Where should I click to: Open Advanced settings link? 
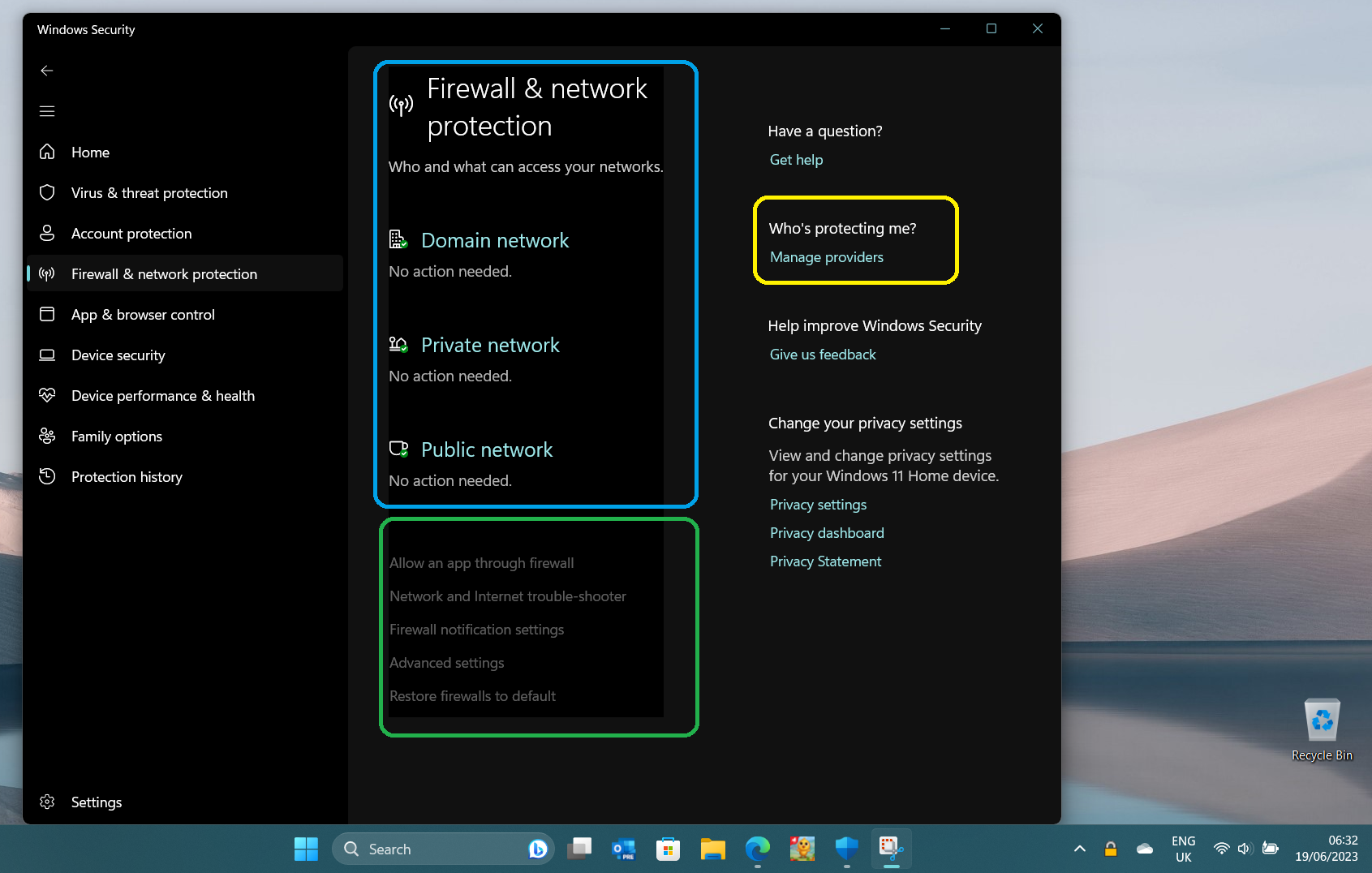tap(447, 663)
